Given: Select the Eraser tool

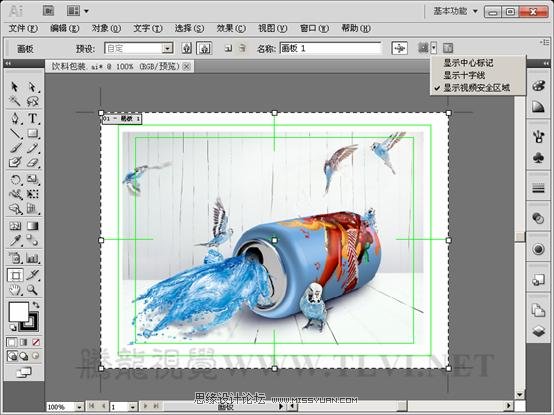Looking at the screenshot, I should pos(32,162).
